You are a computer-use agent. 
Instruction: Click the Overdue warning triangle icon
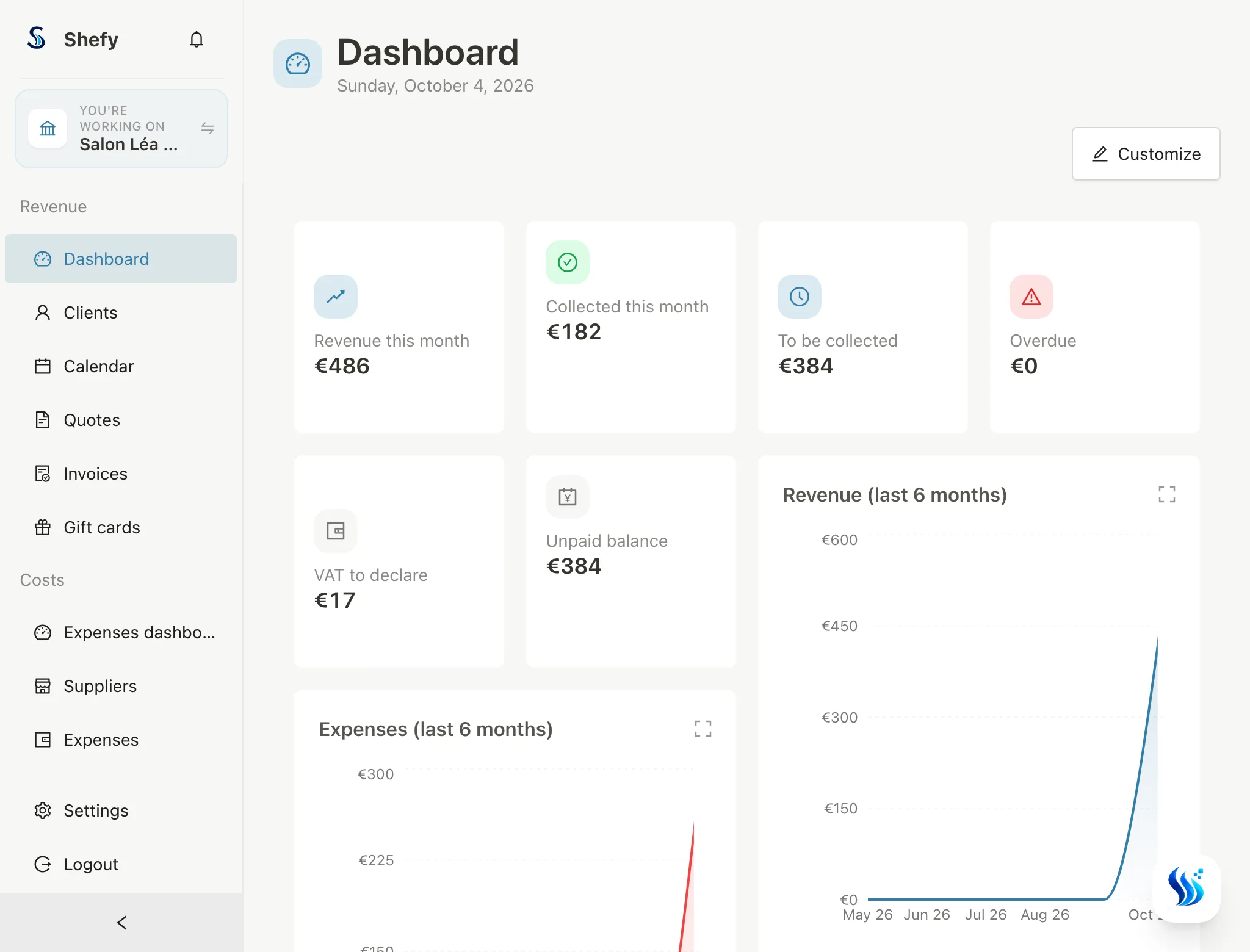[1031, 297]
